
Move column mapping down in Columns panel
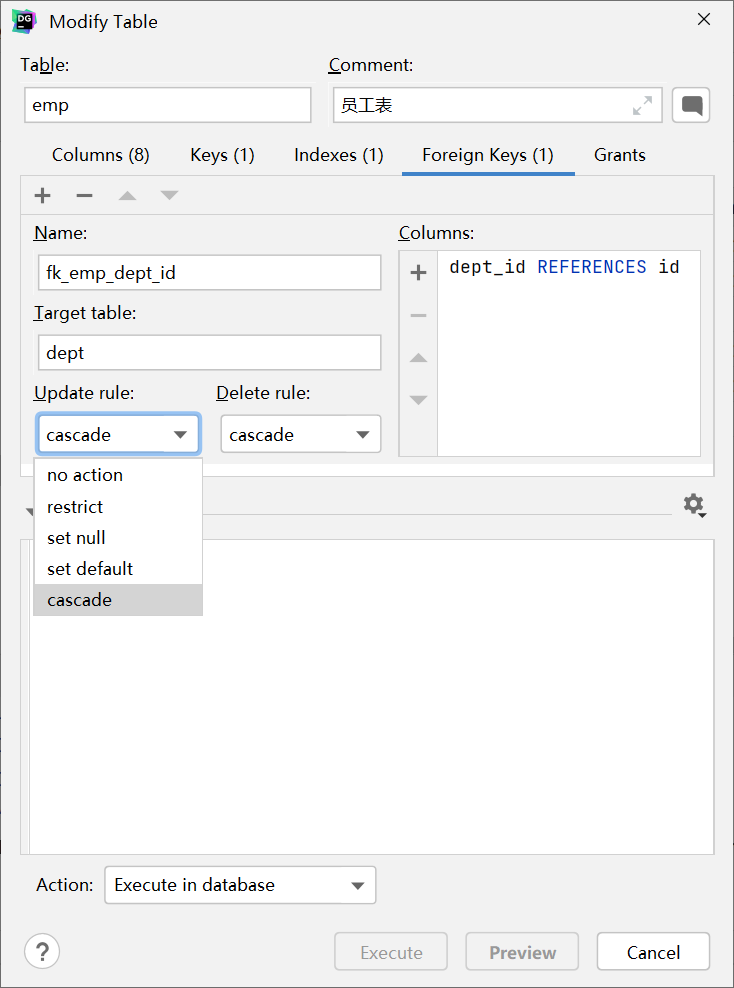click(x=418, y=399)
